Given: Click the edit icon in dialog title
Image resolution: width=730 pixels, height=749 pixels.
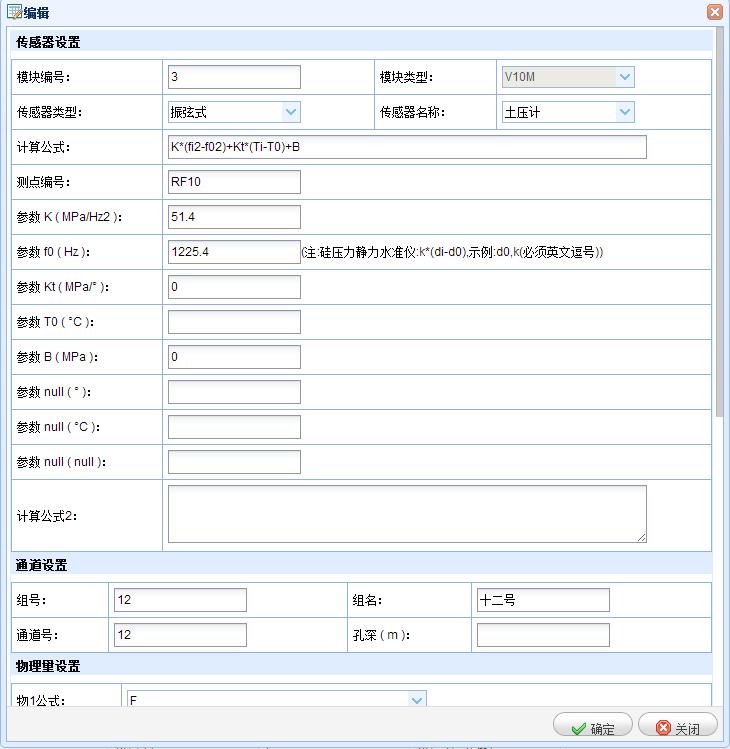Looking at the screenshot, I should pos(15,13).
